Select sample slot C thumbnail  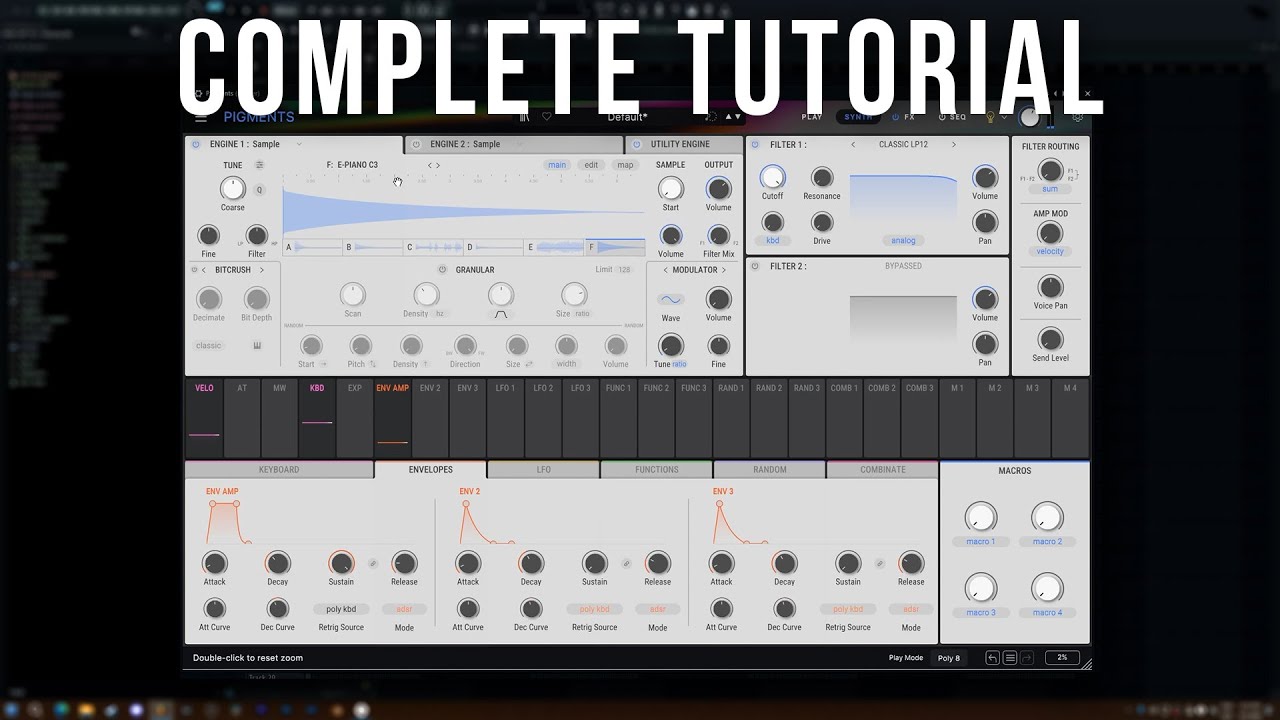434,246
